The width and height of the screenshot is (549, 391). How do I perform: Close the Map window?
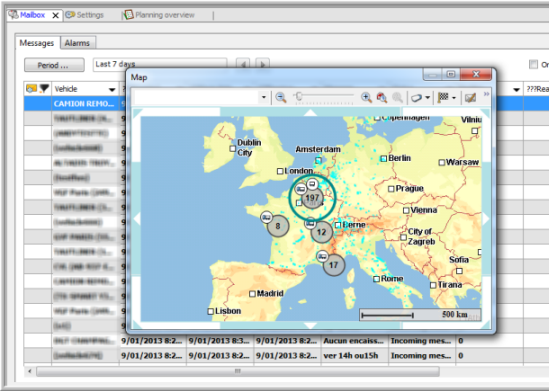pyautogui.click(x=476, y=74)
